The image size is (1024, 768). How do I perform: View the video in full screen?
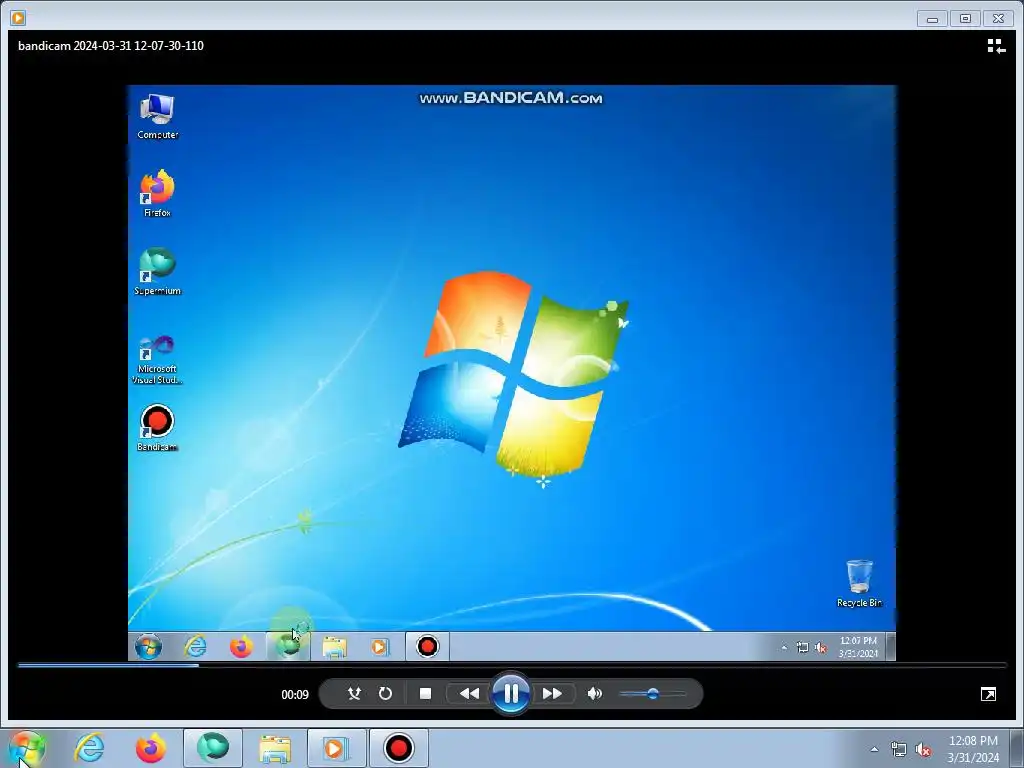(988, 694)
